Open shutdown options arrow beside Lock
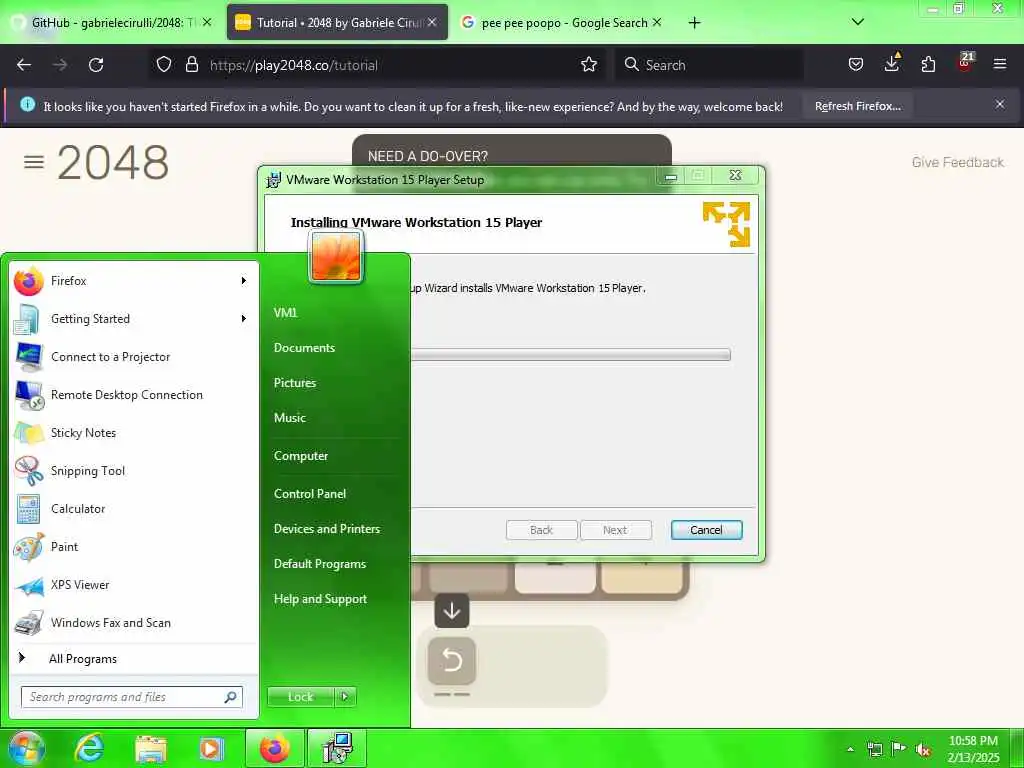The height and width of the screenshot is (768, 1024). pyautogui.click(x=345, y=697)
